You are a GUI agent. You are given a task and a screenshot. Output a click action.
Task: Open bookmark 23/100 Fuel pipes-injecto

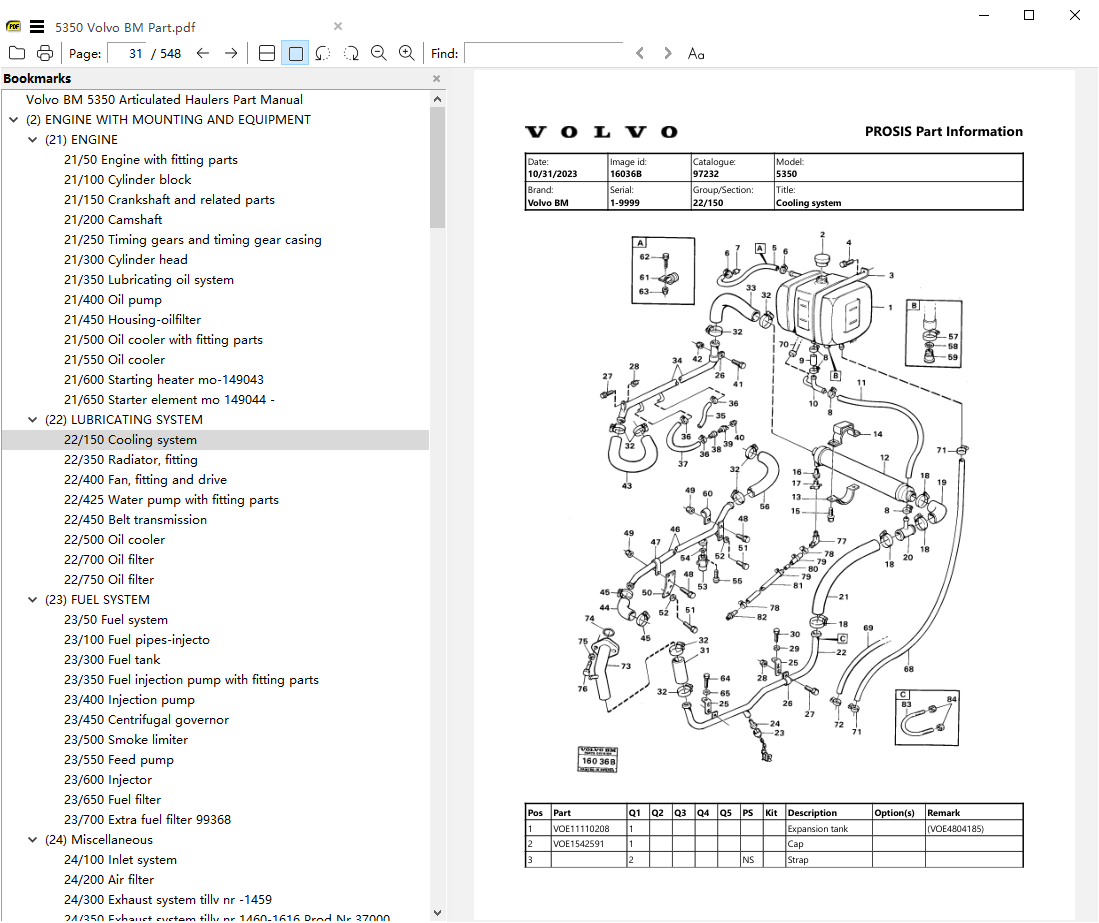click(x=137, y=640)
